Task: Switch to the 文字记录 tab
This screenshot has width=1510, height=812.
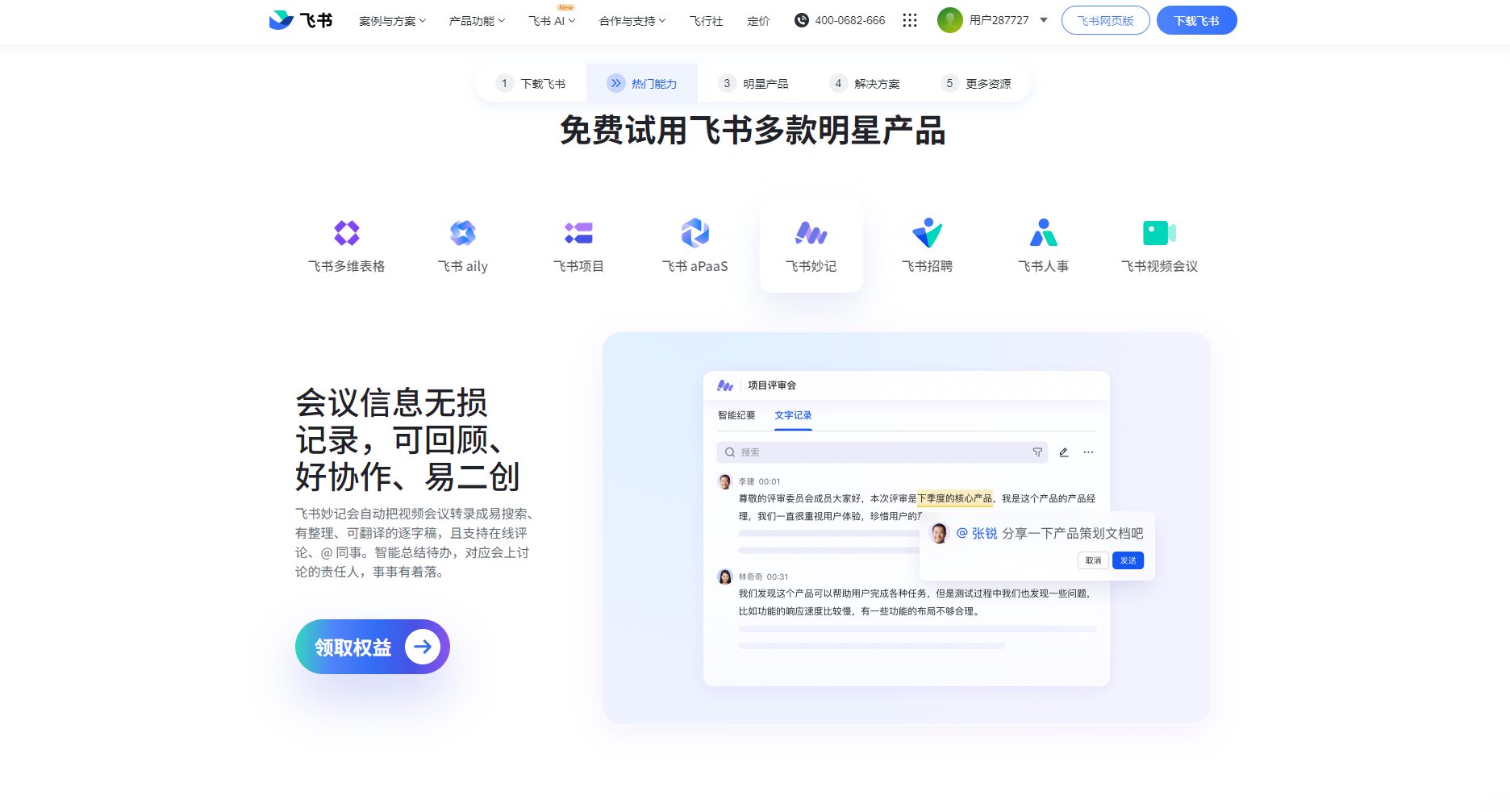Action: point(793,415)
